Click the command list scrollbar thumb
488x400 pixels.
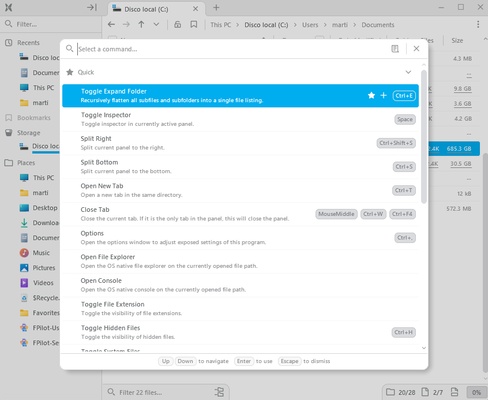tap(424, 137)
